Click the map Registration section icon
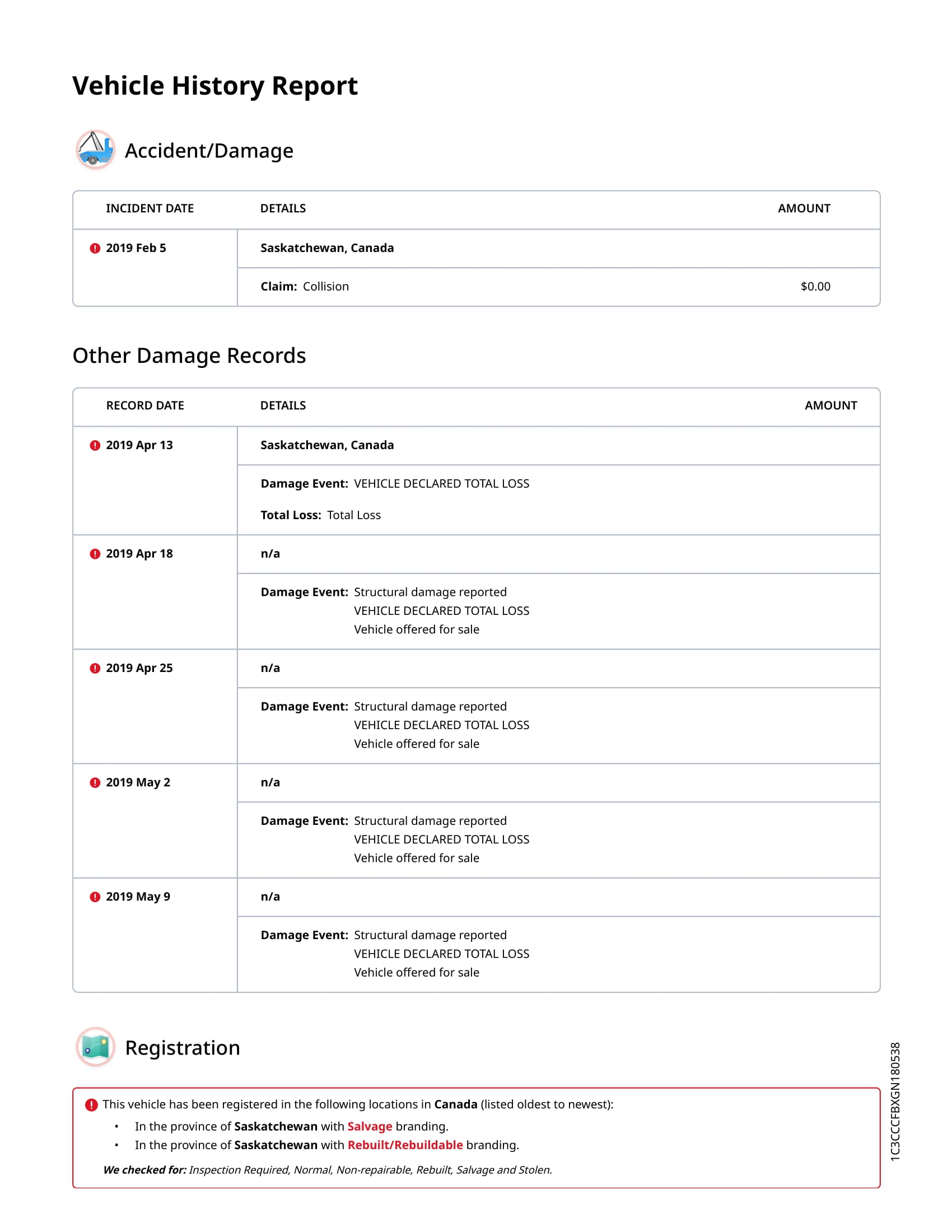Image resolution: width=952 pixels, height=1232 pixels. (95, 1047)
